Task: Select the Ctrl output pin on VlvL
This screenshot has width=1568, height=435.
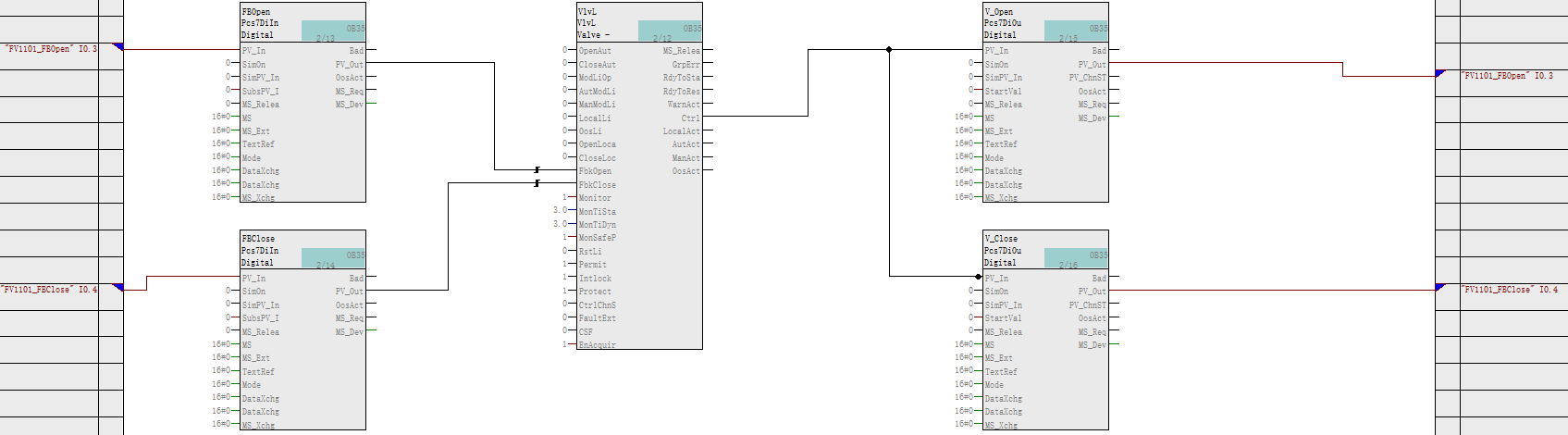Action: (690, 118)
